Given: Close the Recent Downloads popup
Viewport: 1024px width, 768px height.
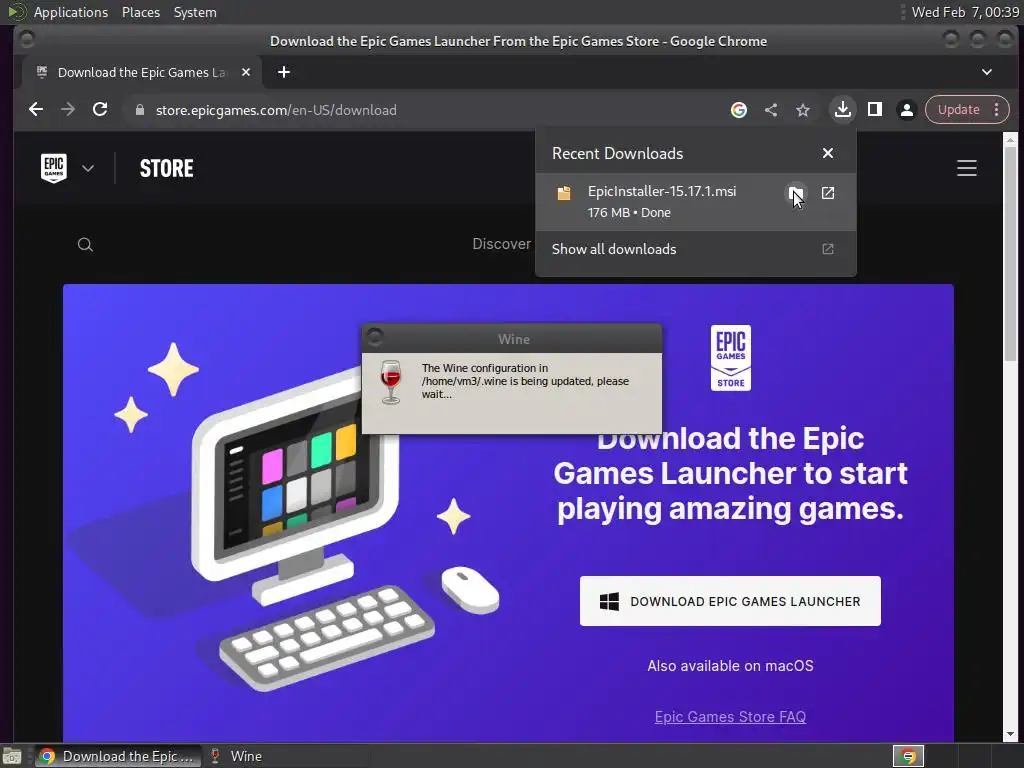Looking at the screenshot, I should (827, 153).
